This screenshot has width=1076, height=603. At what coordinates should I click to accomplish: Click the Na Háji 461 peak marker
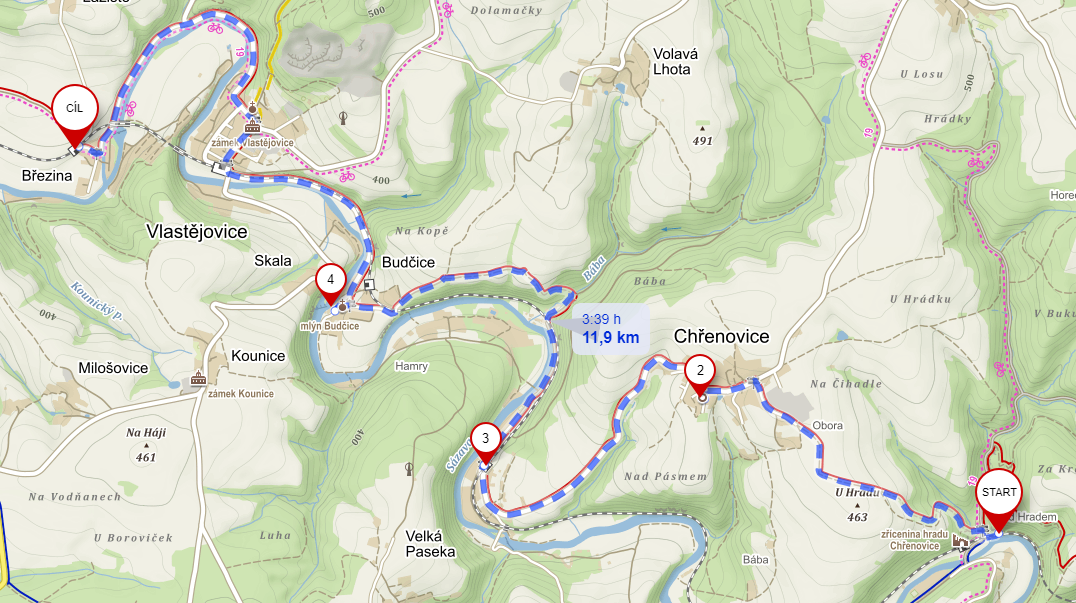click(145, 445)
